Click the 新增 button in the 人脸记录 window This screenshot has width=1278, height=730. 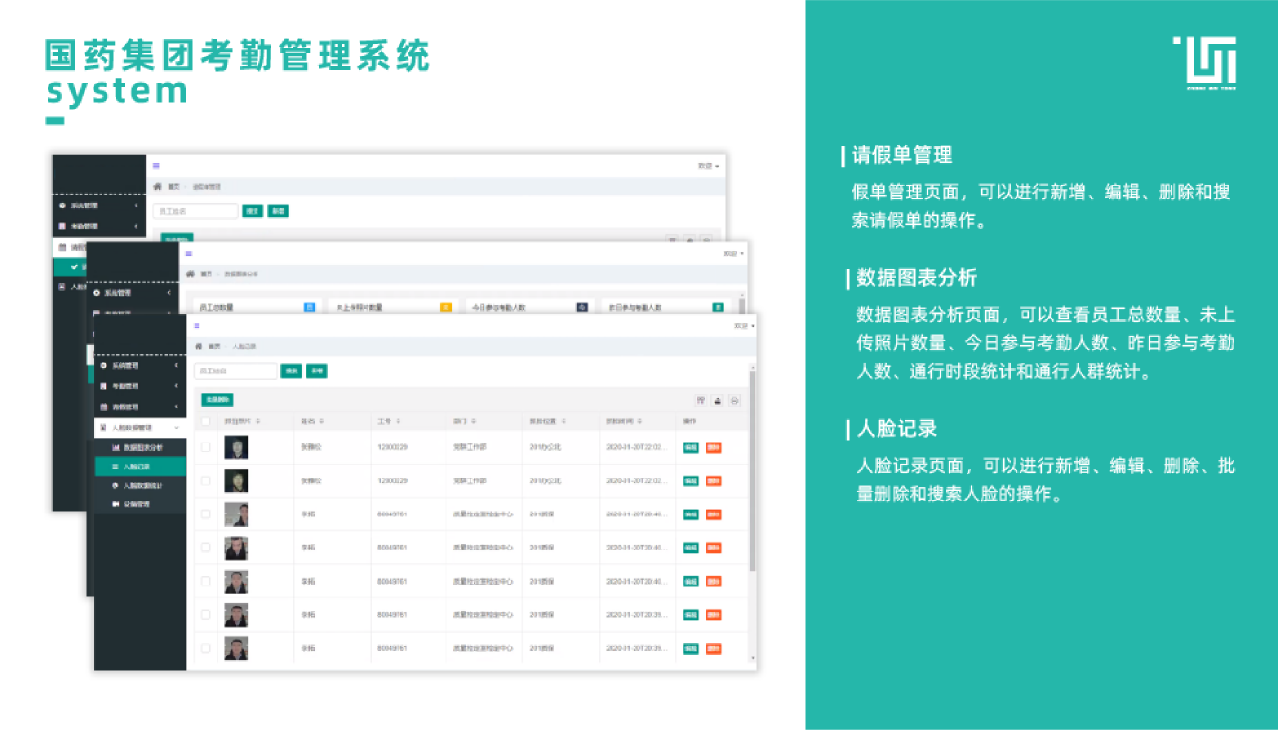[x=317, y=371]
